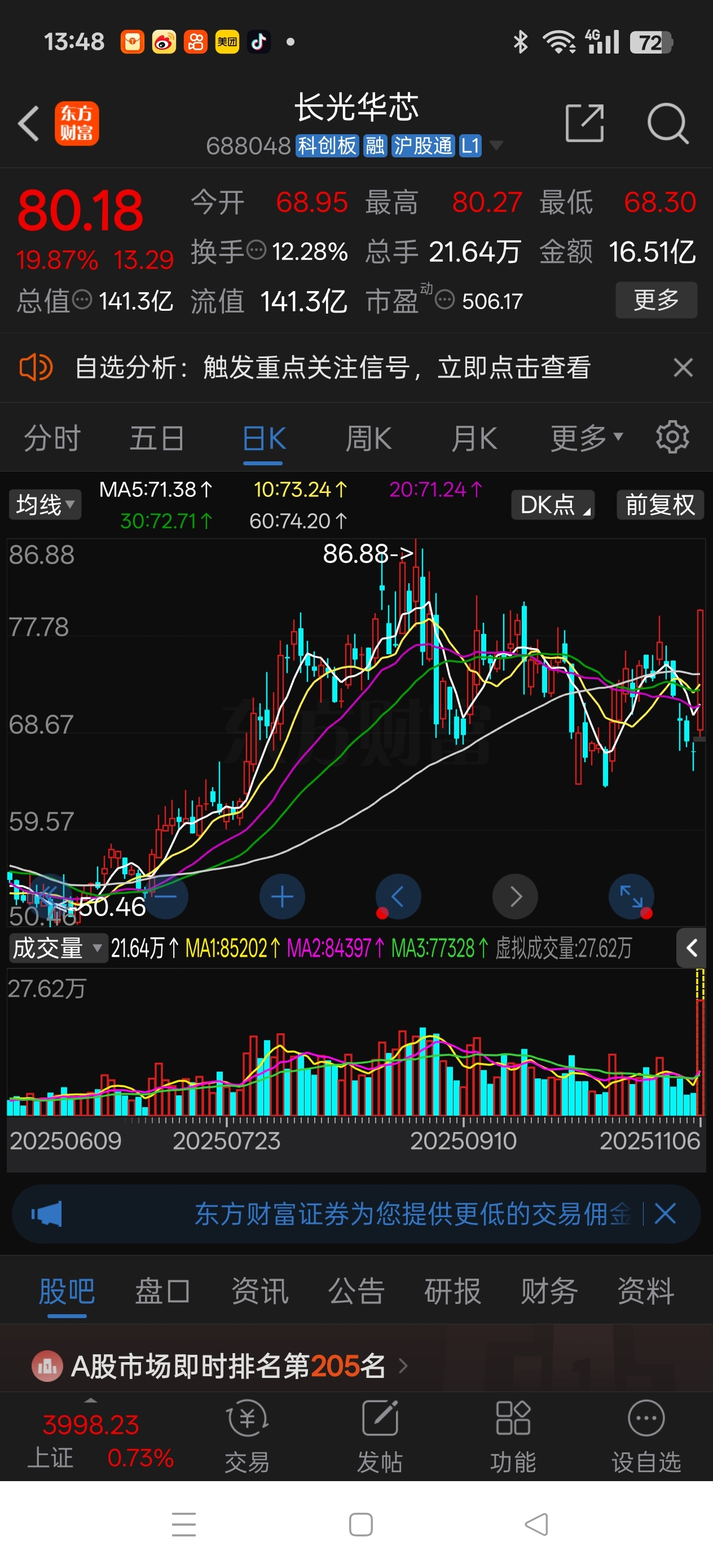Tap the Android home button
Image resolution: width=713 pixels, height=1568 pixels.
(x=361, y=1524)
